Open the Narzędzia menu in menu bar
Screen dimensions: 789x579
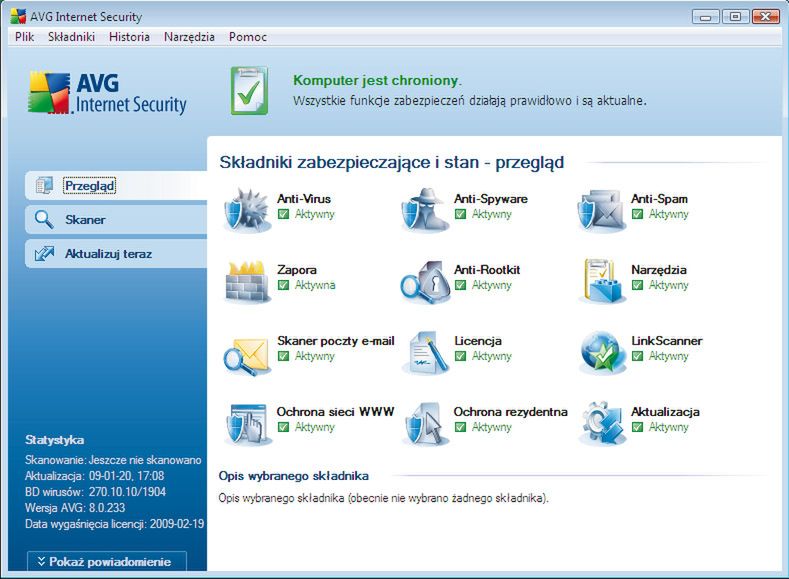click(189, 37)
